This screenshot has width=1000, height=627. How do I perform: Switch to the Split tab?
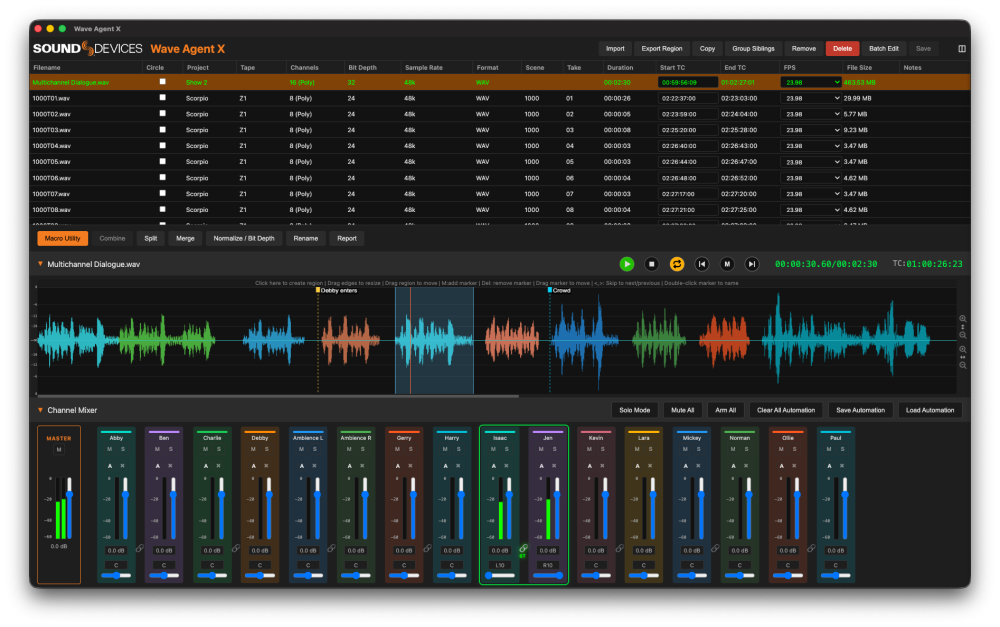pyautogui.click(x=151, y=239)
